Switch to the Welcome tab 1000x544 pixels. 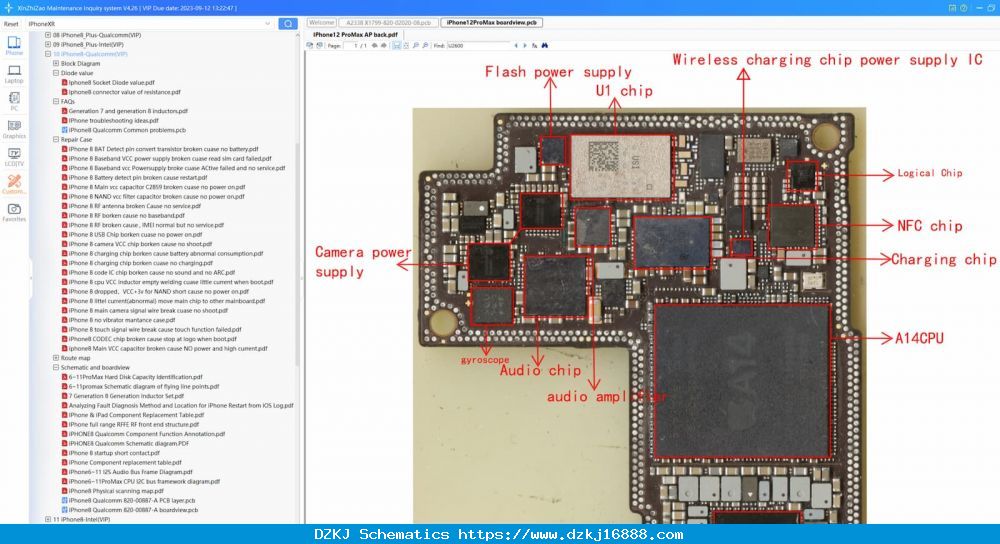[x=321, y=22]
